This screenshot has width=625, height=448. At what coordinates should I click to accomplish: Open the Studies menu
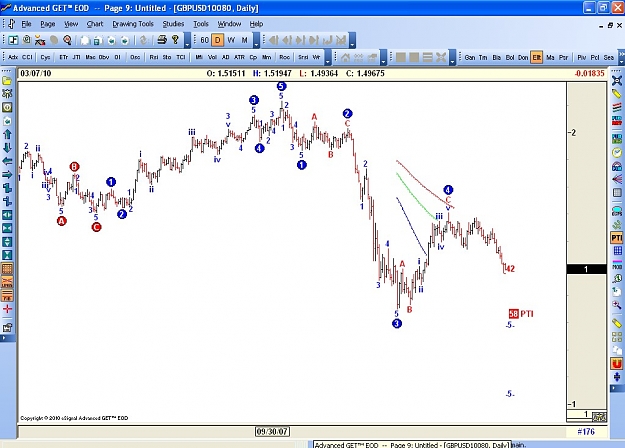click(173, 24)
